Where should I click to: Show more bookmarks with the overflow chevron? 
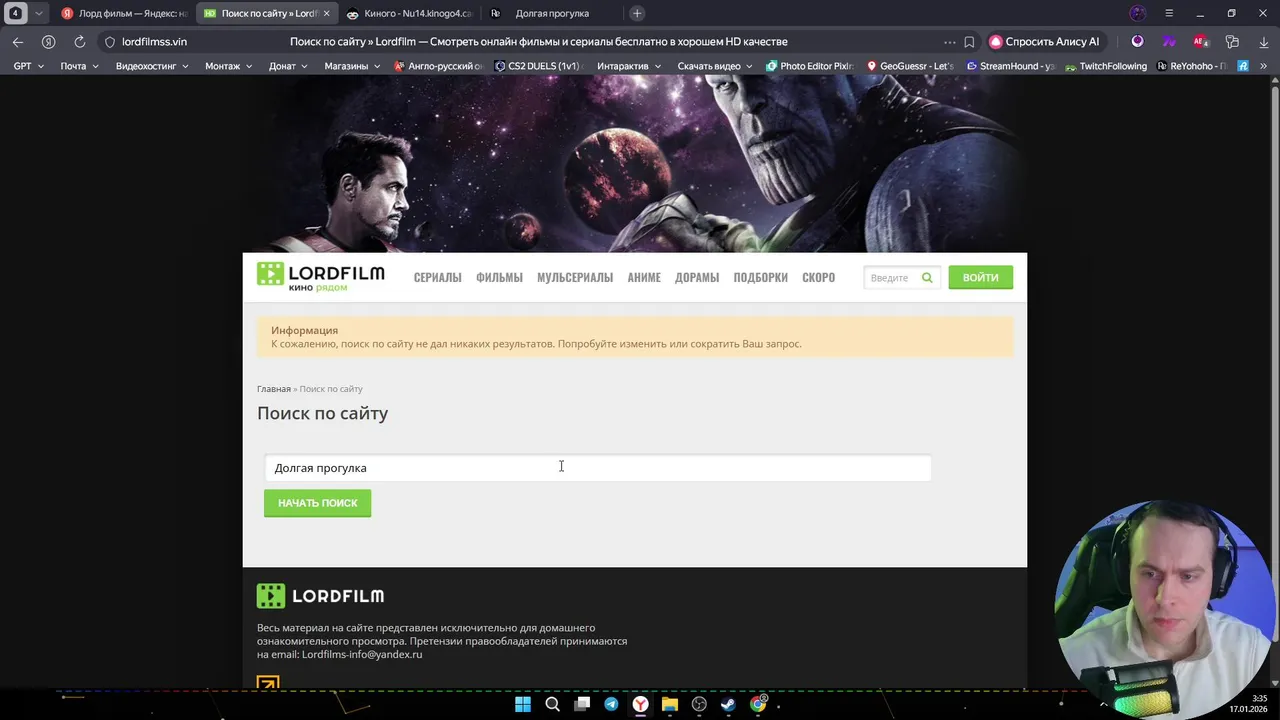(1264, 66)
